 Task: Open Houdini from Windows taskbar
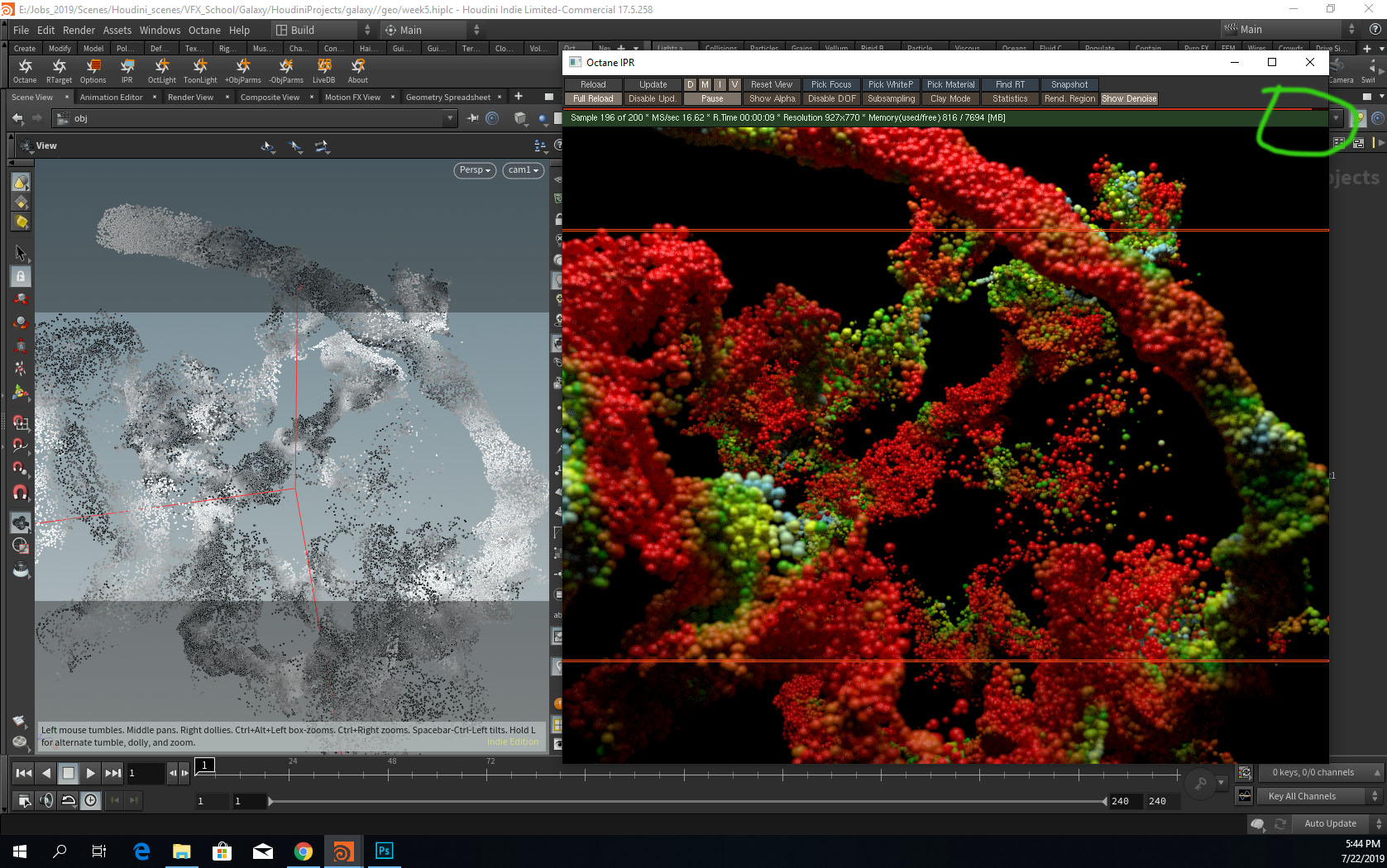click(x=342, y=851)
